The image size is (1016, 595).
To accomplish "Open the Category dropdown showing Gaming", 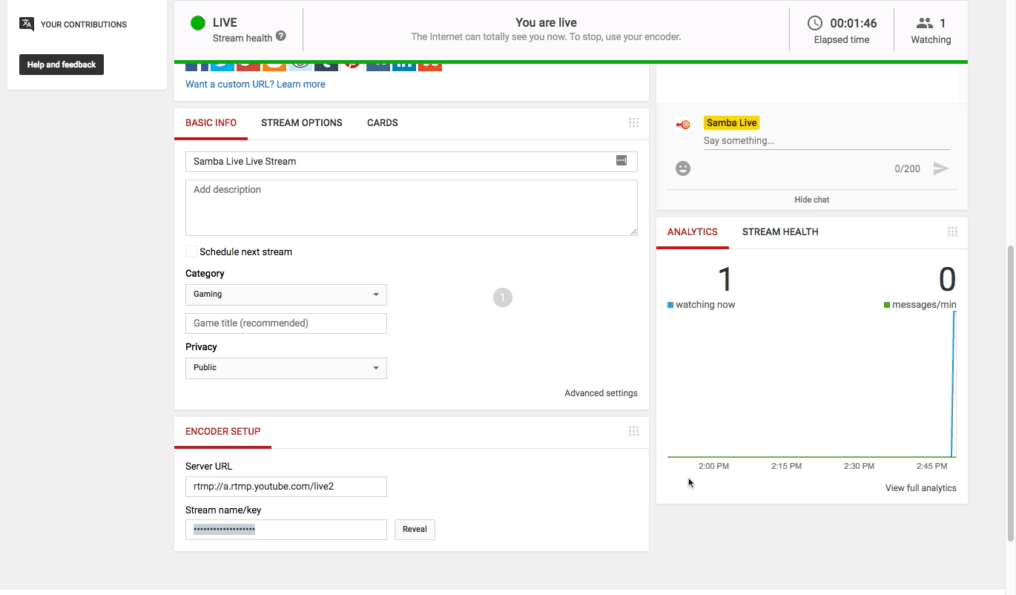I will pos(286,294).
